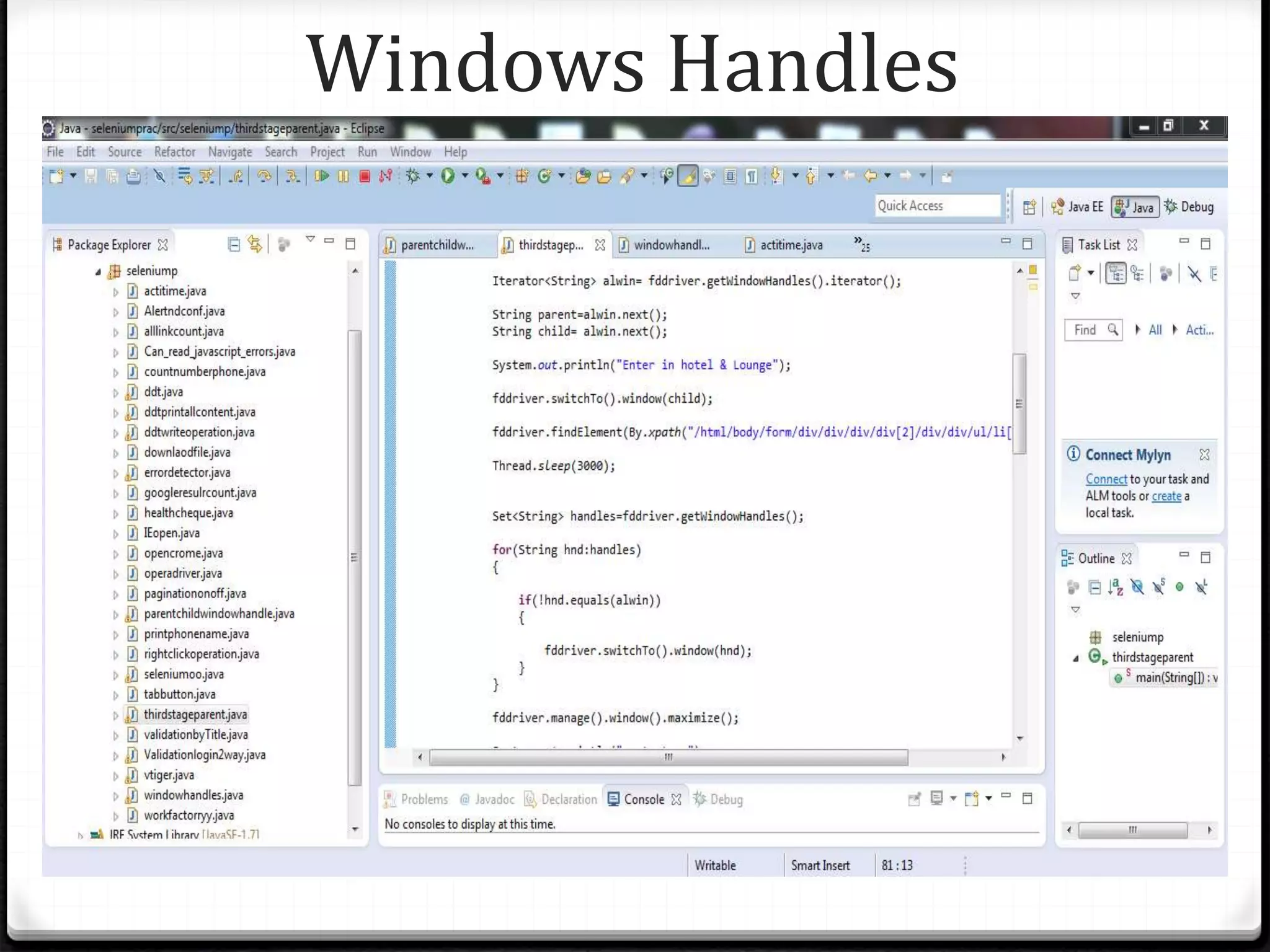Toggle Show Whitespace Characters icon
This screenshot has width=1270, height=952.
[x=752, y=176]
